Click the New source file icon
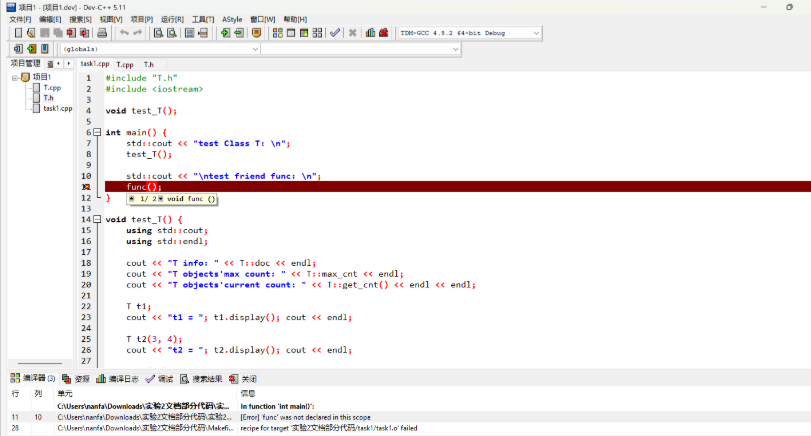 point(18,33)
